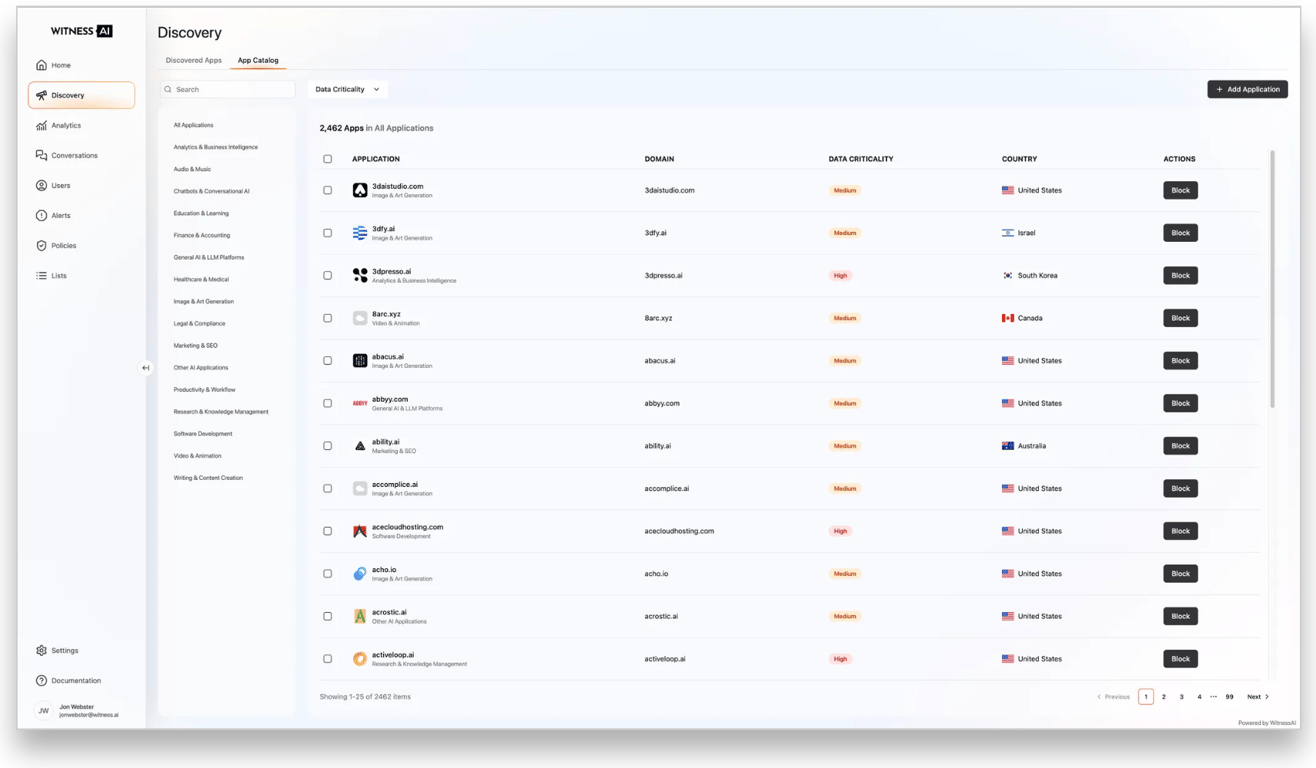Click the acho.io app logo
1316x768 pixels.
point(360,574)
